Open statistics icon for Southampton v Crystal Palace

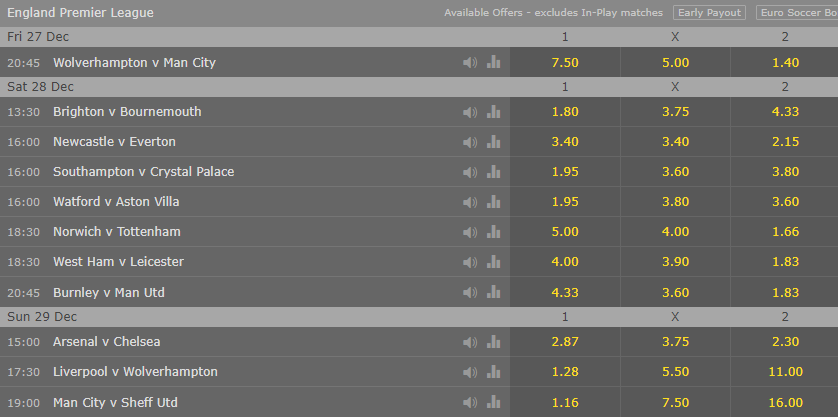[493, 172]
